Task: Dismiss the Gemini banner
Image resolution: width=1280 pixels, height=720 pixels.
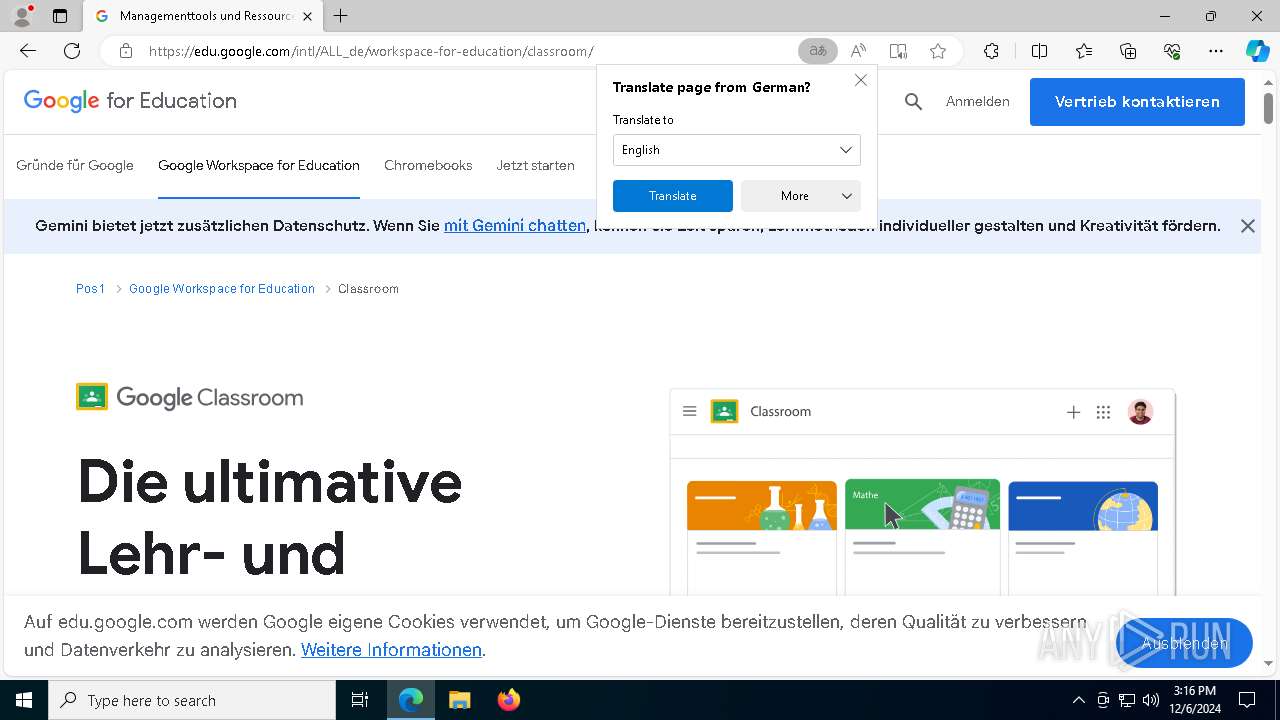Action: (1247, 226)
